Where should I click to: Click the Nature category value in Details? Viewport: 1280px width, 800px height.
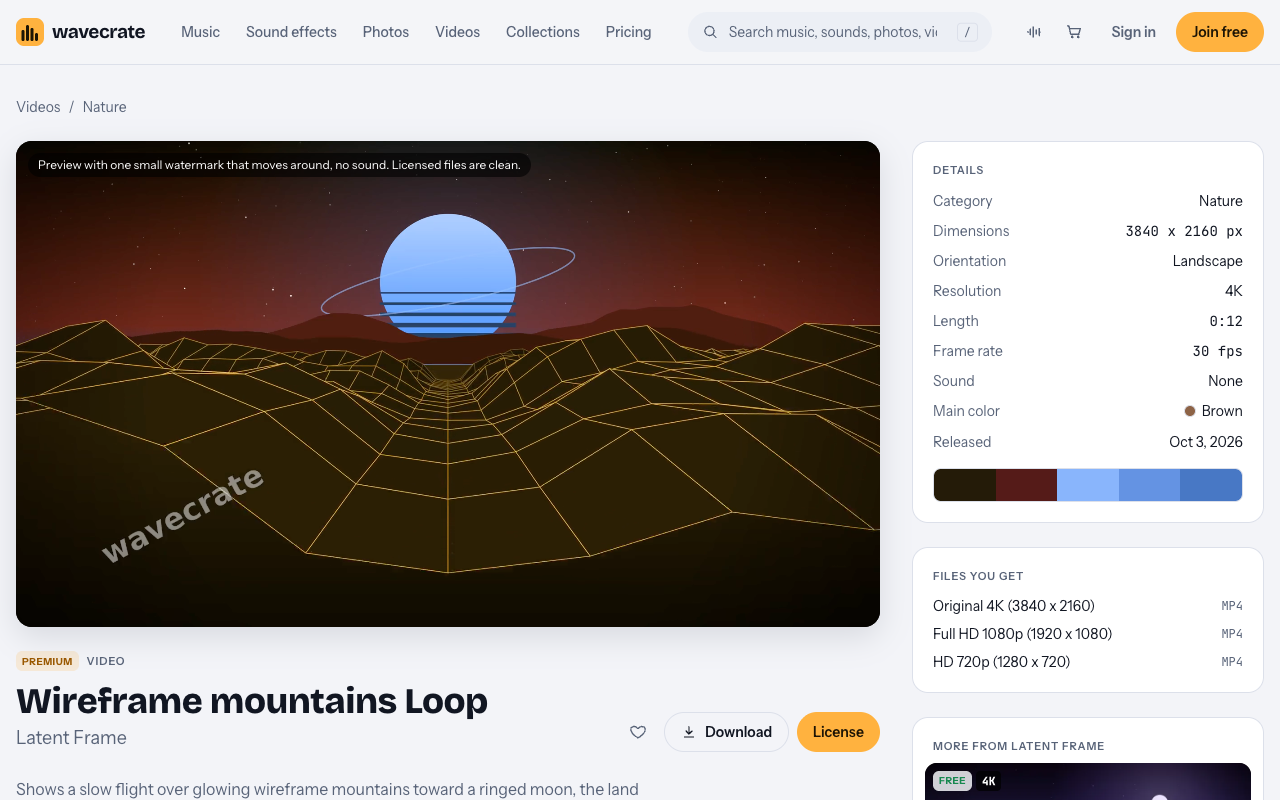(x=1221, y=201)
